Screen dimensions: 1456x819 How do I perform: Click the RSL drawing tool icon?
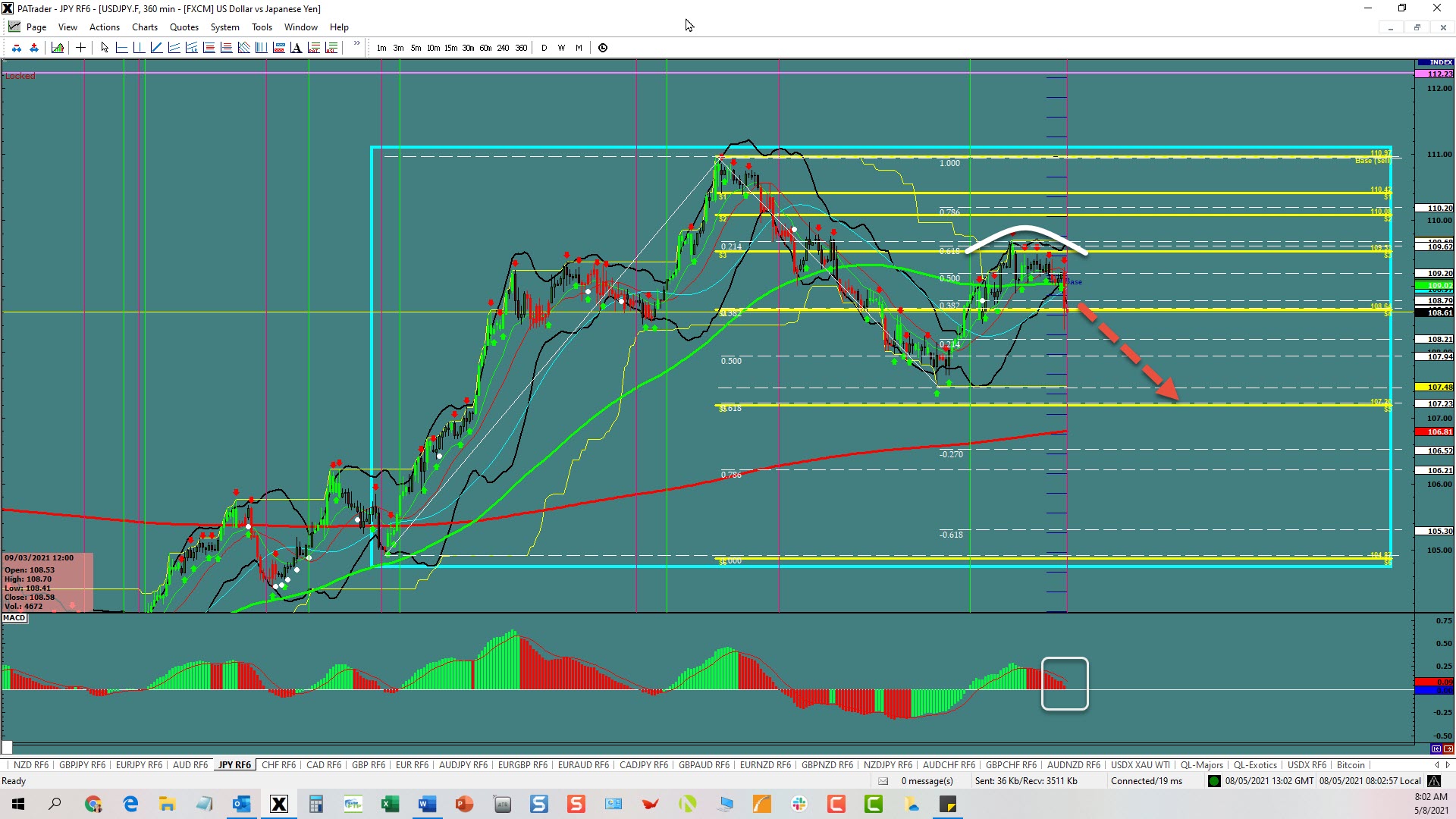tap(331, 48)
